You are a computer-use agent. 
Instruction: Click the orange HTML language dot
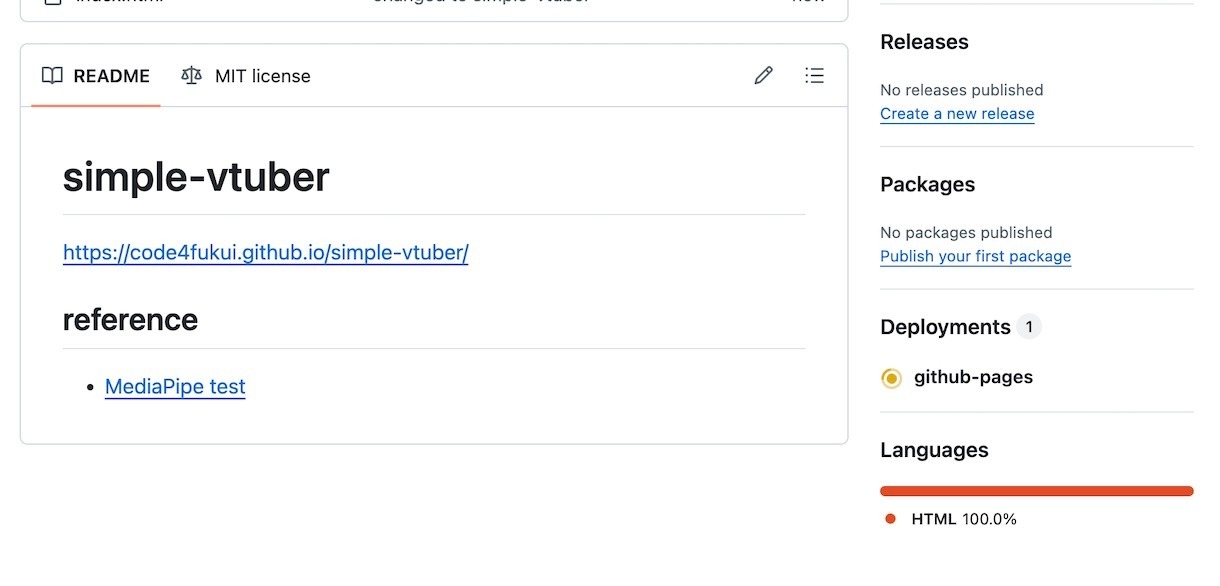pyautogui.click(x=890, y=519)
